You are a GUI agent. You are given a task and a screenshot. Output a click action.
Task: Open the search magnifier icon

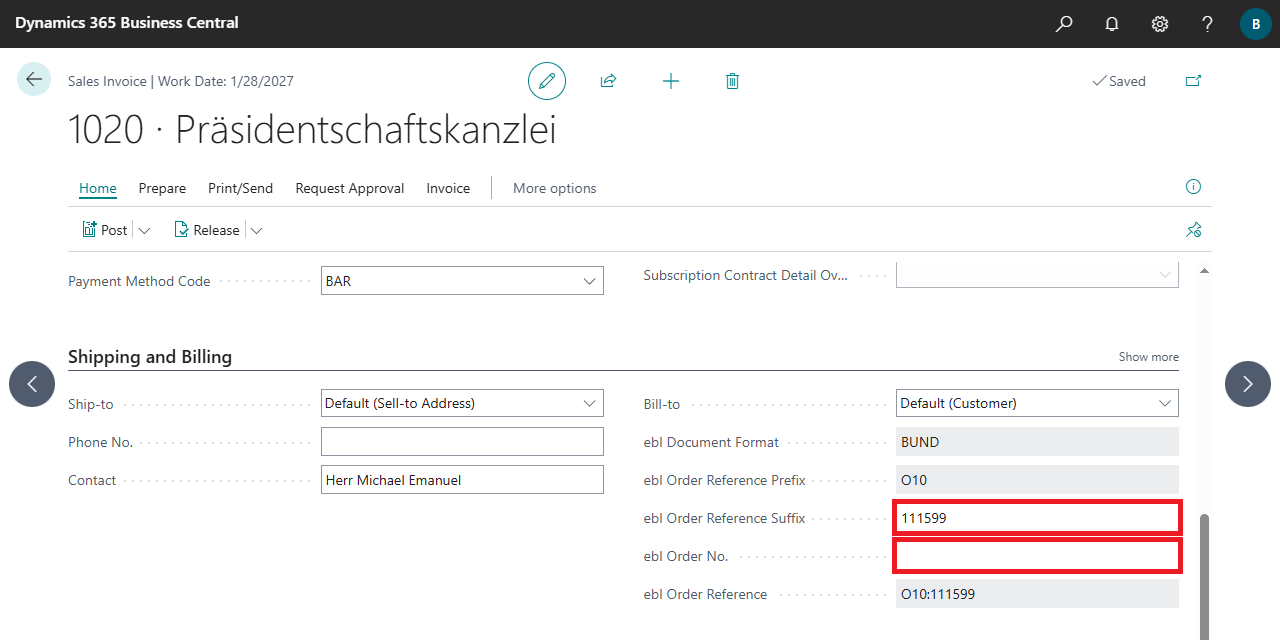1064,24
